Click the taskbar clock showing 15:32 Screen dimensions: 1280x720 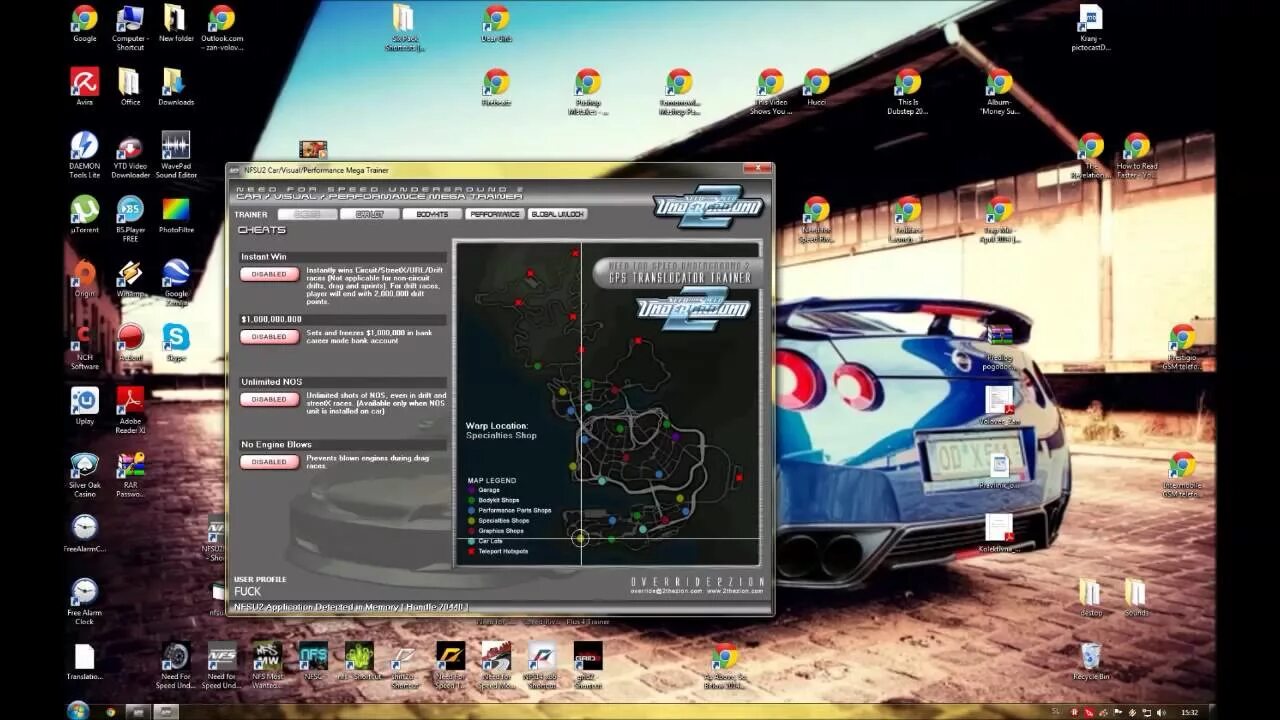click(x=1189, y=712)
